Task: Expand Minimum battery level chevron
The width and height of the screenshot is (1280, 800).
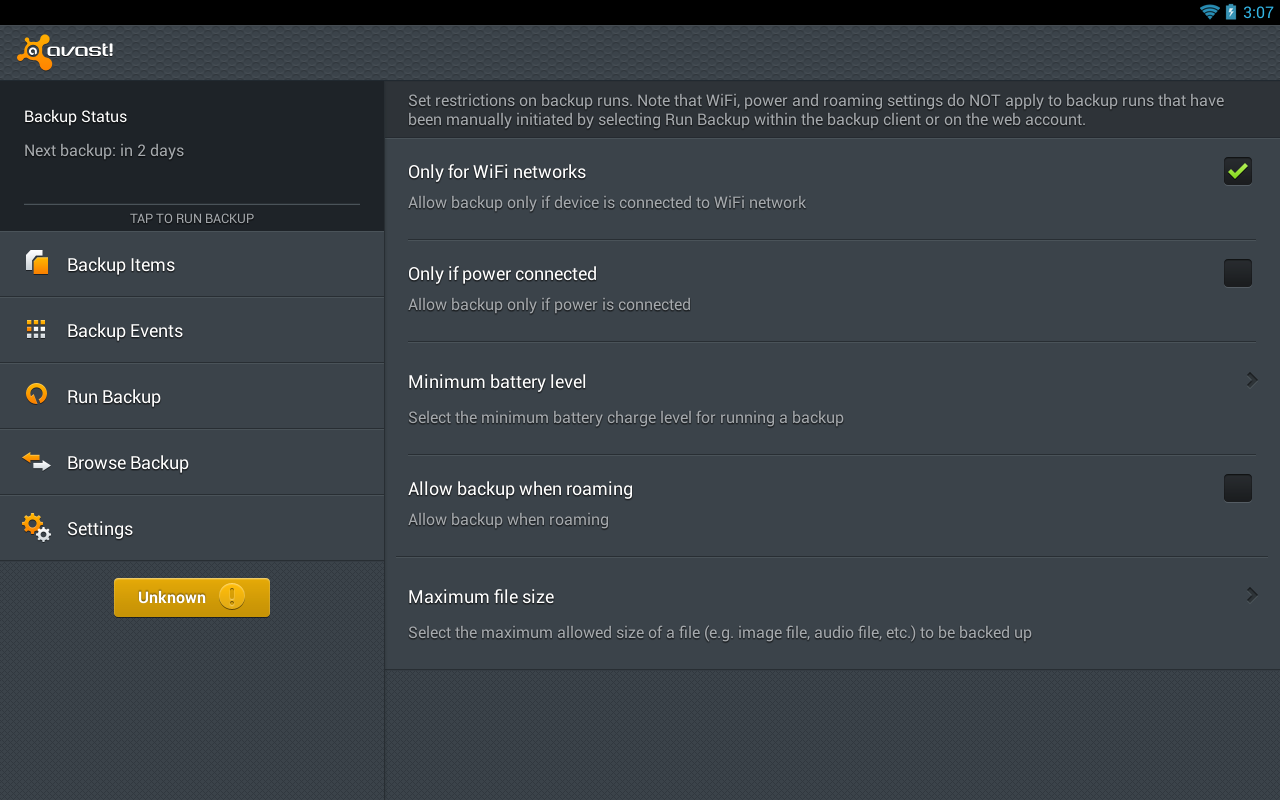Action: tap(1252, 380)
